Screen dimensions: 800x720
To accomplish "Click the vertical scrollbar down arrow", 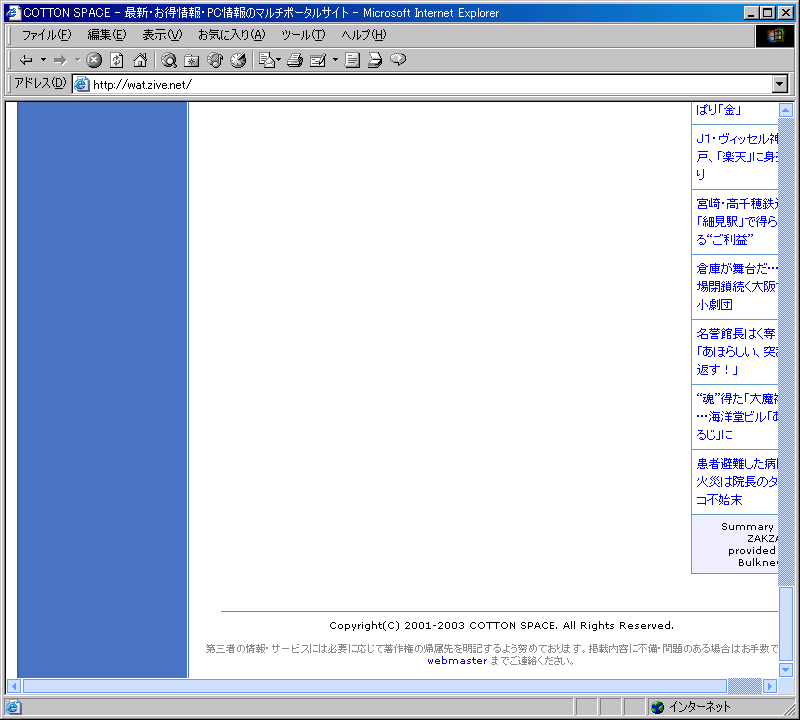I will 786,669.
